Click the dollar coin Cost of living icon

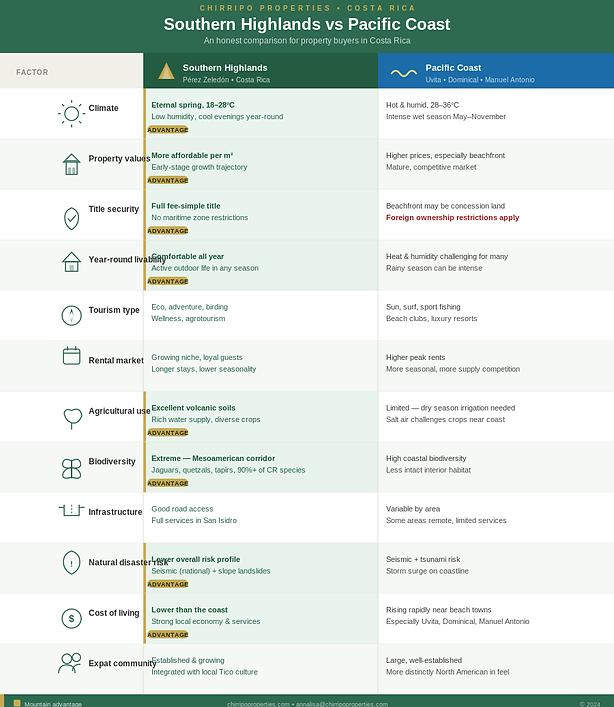71,618
